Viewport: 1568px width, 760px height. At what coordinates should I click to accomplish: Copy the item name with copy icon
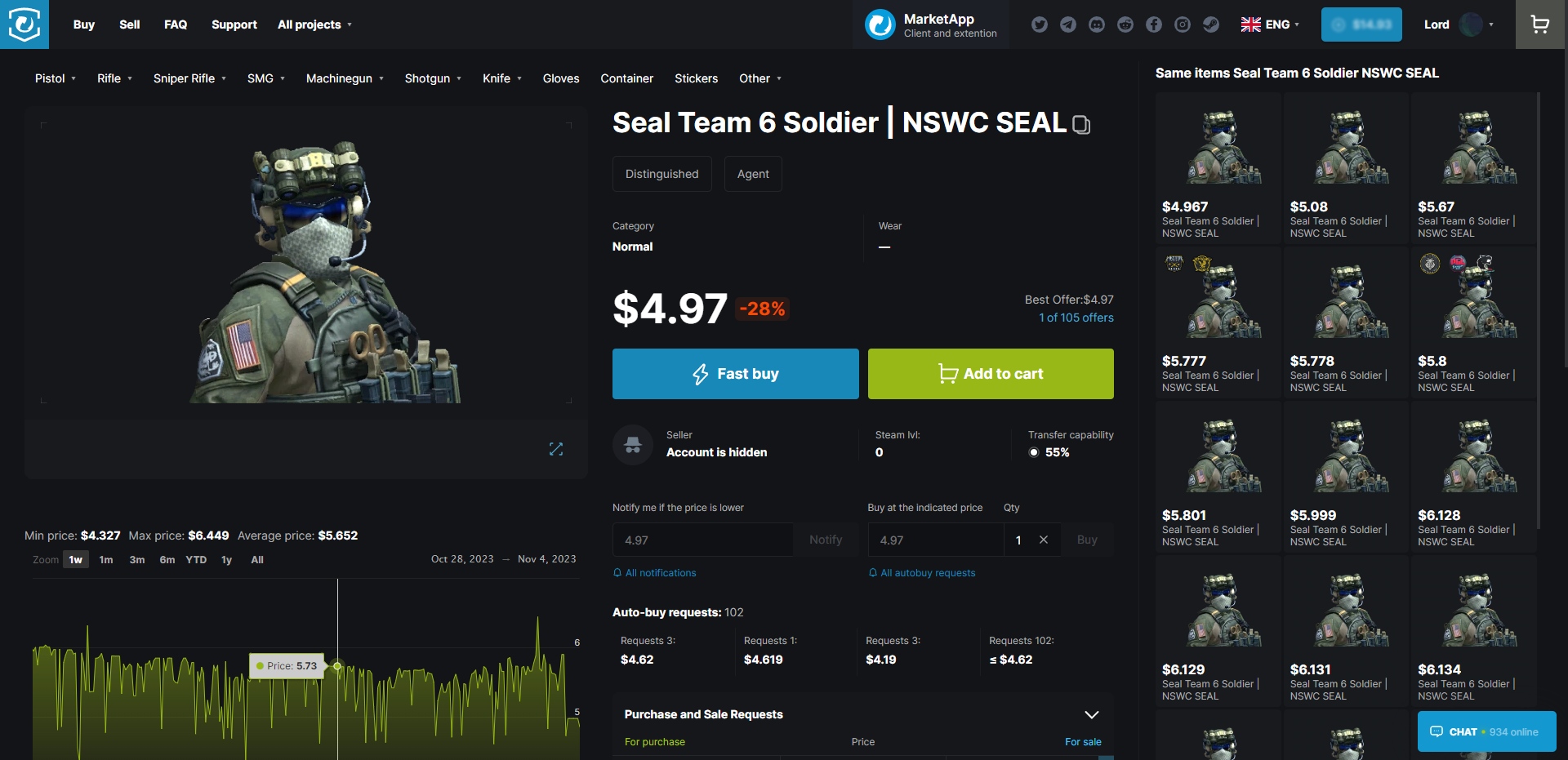pyautogui.click(x=1081, y=125)
